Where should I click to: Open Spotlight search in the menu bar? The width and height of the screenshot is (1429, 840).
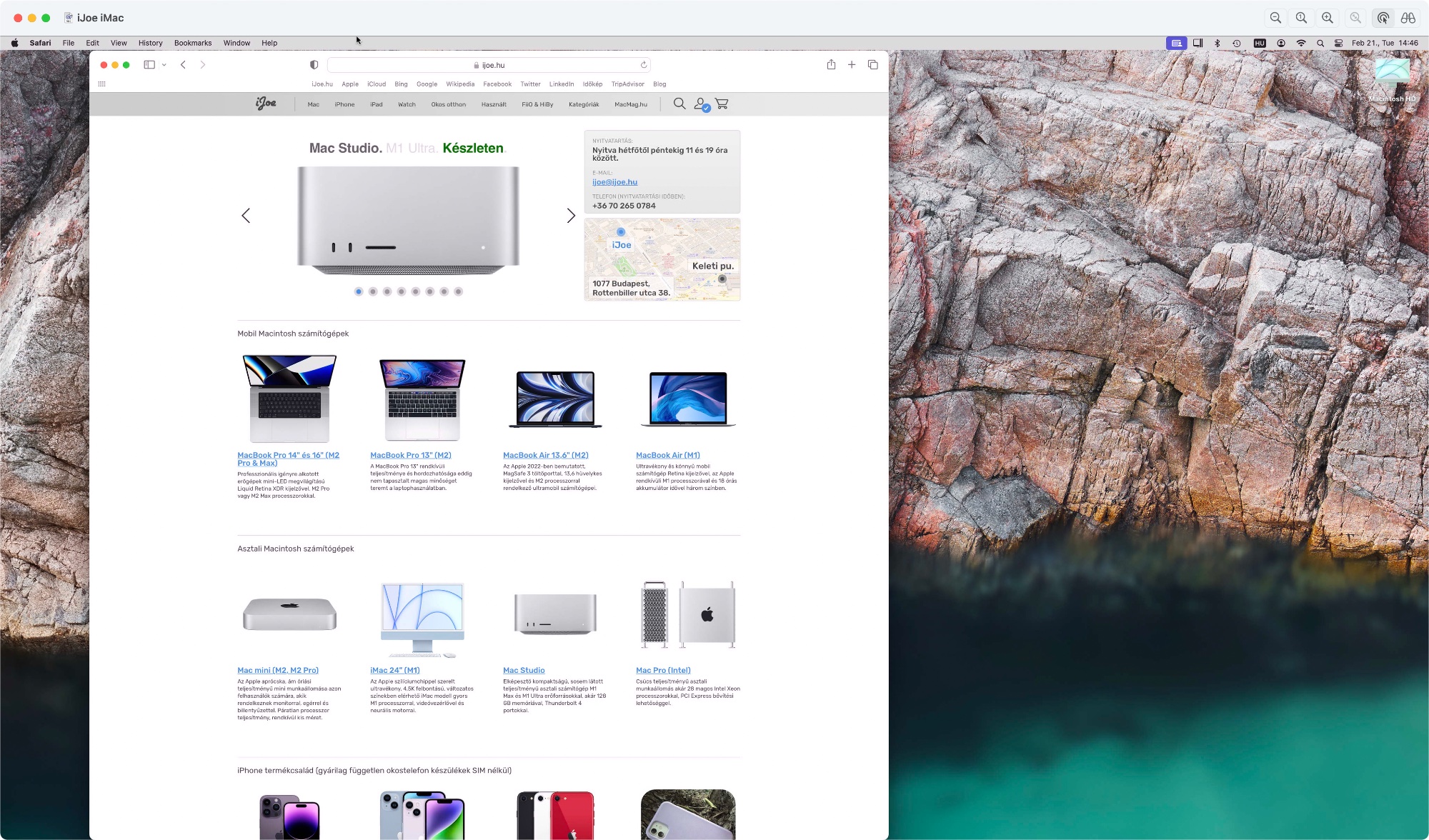click(1320, 43)
